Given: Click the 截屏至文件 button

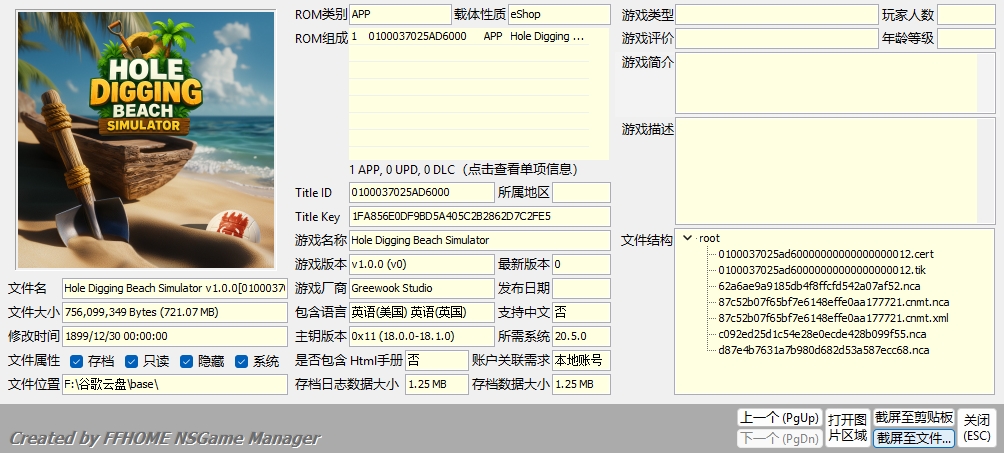Looking at the screenshot, I should pos(914,438).
